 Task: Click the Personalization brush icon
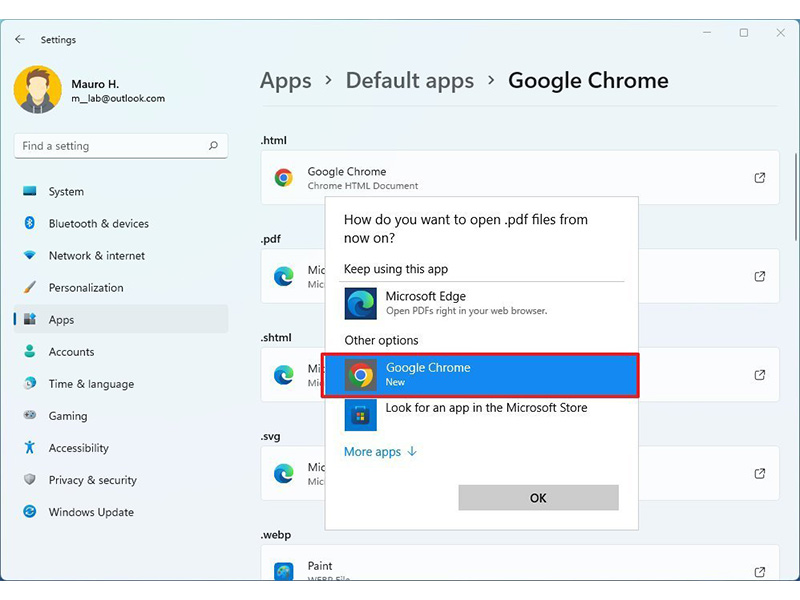30,287
